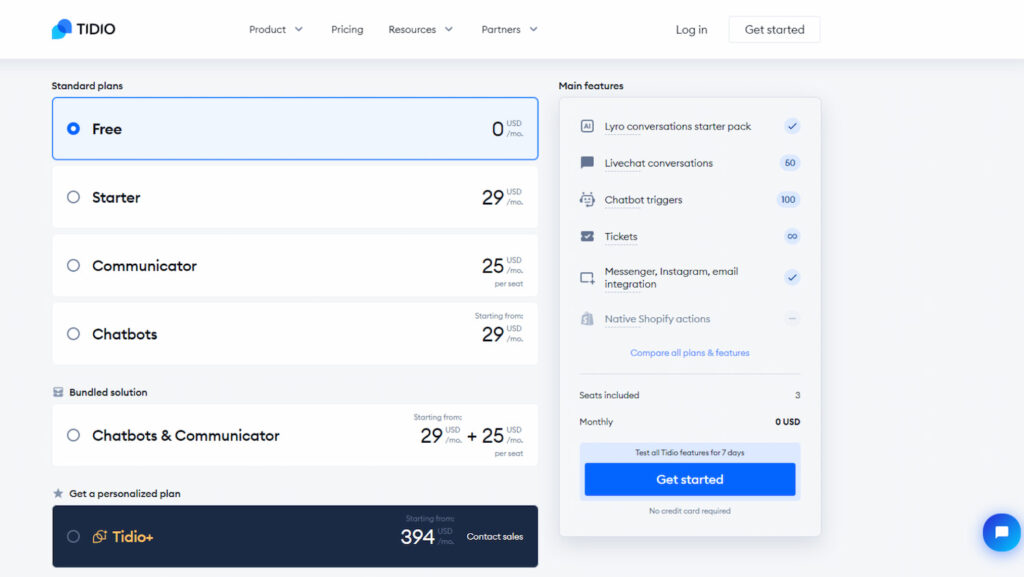
Task: Click the Native Shopify actions bag icon
Action: coord(589,318)
